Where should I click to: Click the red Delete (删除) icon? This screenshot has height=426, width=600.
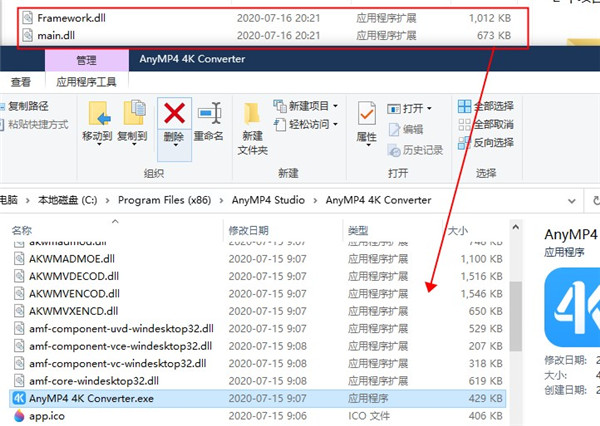pyautogui.click(x=174, y=114)
